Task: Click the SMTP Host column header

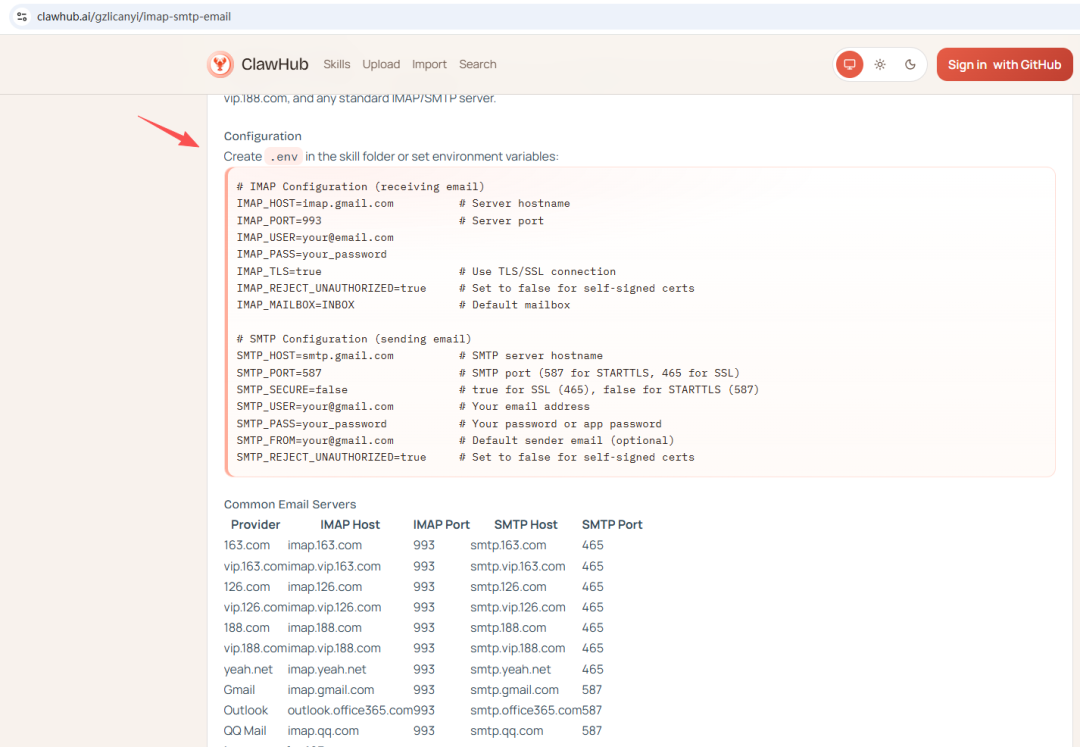Action: [x=525, y=524]
